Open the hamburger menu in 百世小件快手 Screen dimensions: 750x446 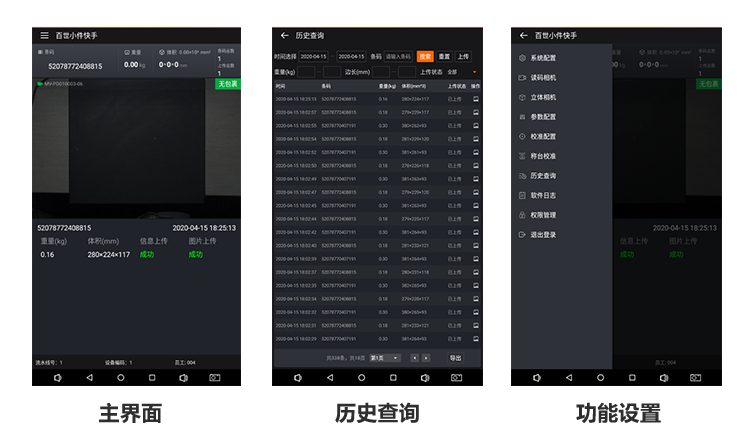tap(44, 35)
